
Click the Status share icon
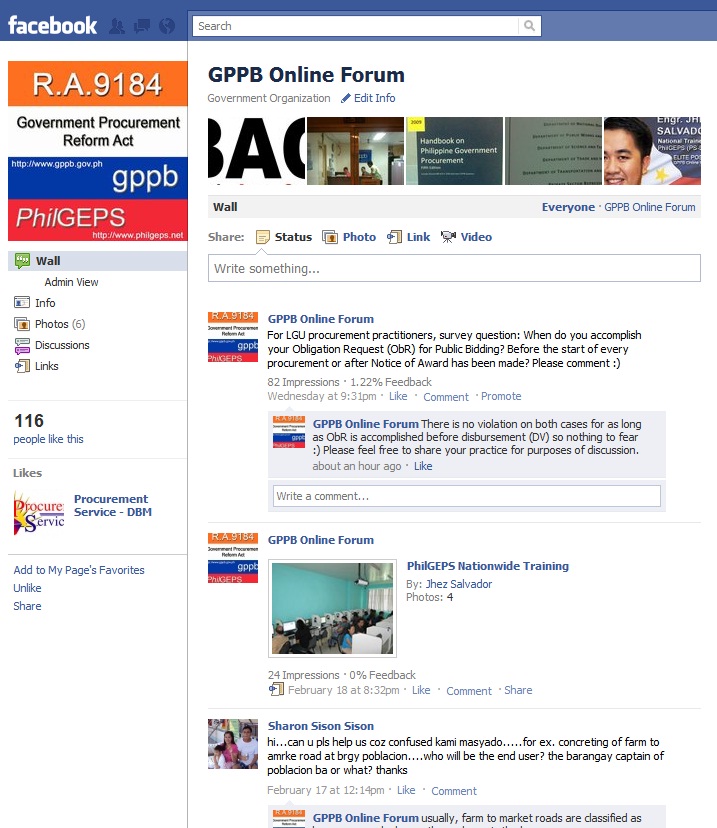(262, 237)
